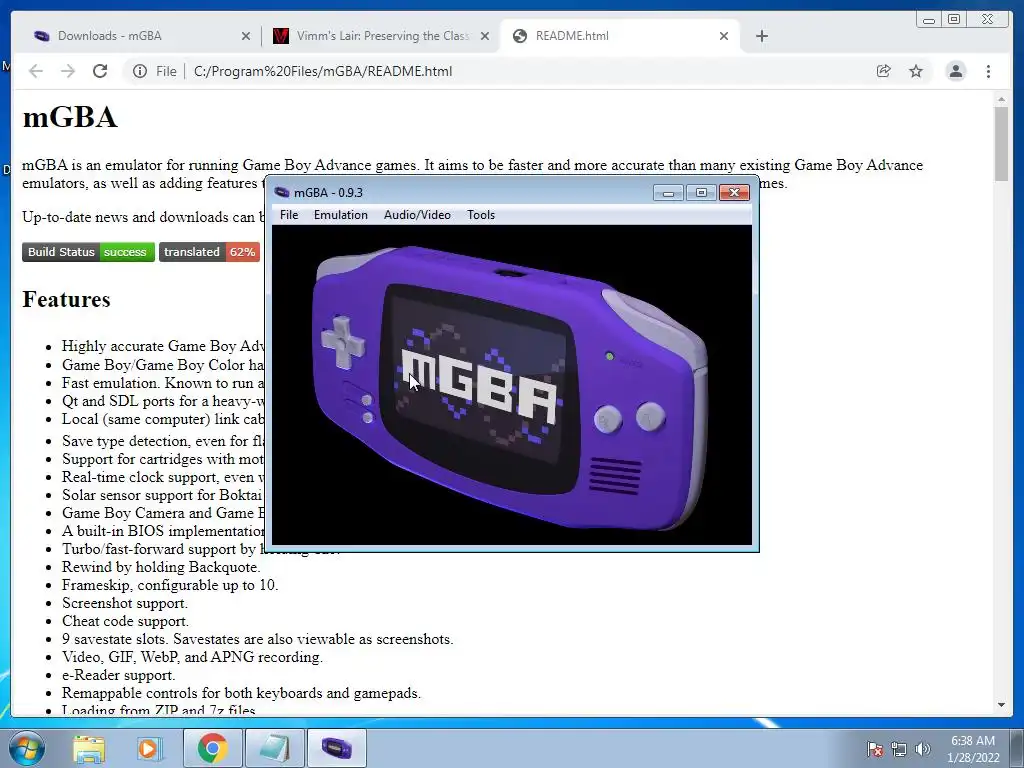Click '9 savestate slots' list item
Viewport: 1024px width, 768px height.
point(257,639)
